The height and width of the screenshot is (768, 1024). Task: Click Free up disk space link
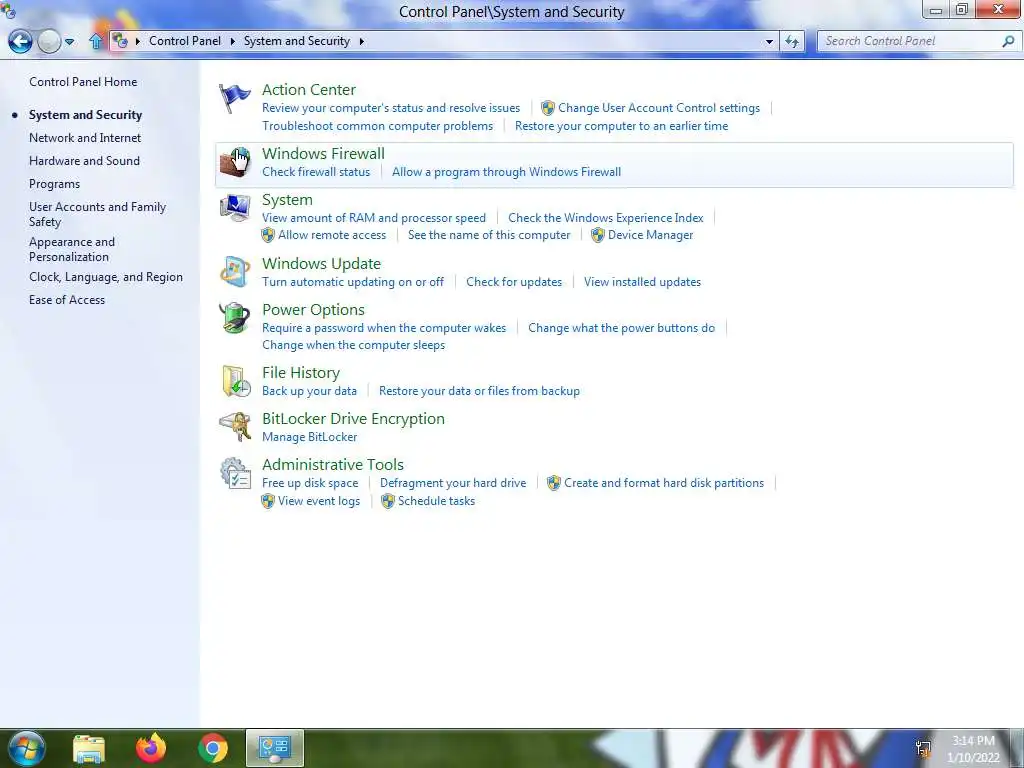click(x=310, y=483)
